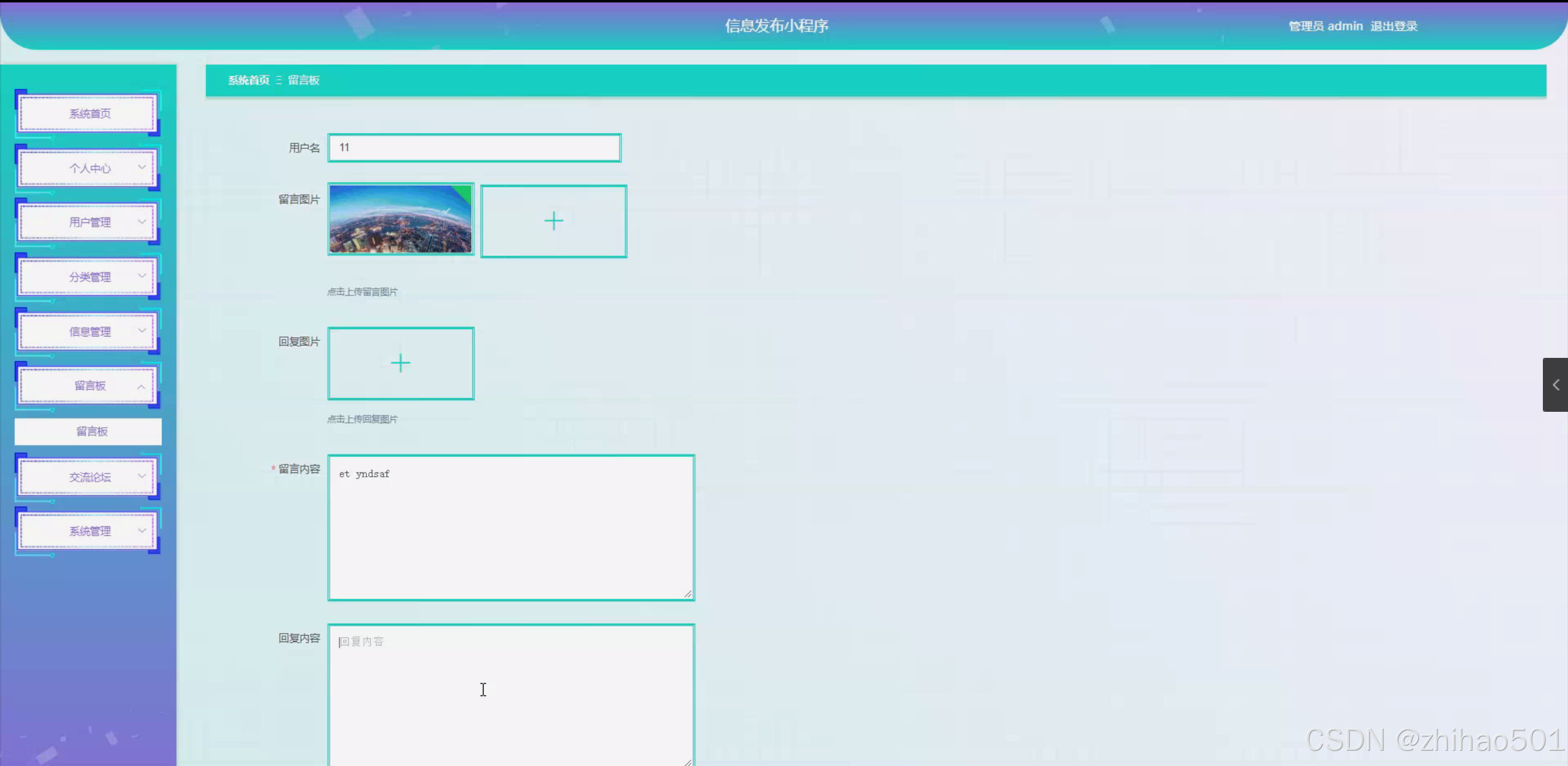1568x766 pixels.
Task: Expand the 用户管理 menu chevron
Action: 142,222
